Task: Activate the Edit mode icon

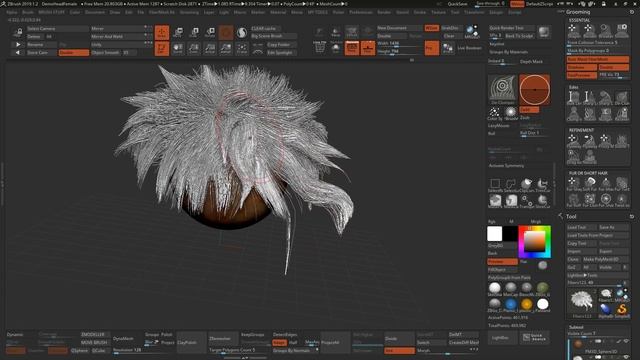Action: coord(162,49)
